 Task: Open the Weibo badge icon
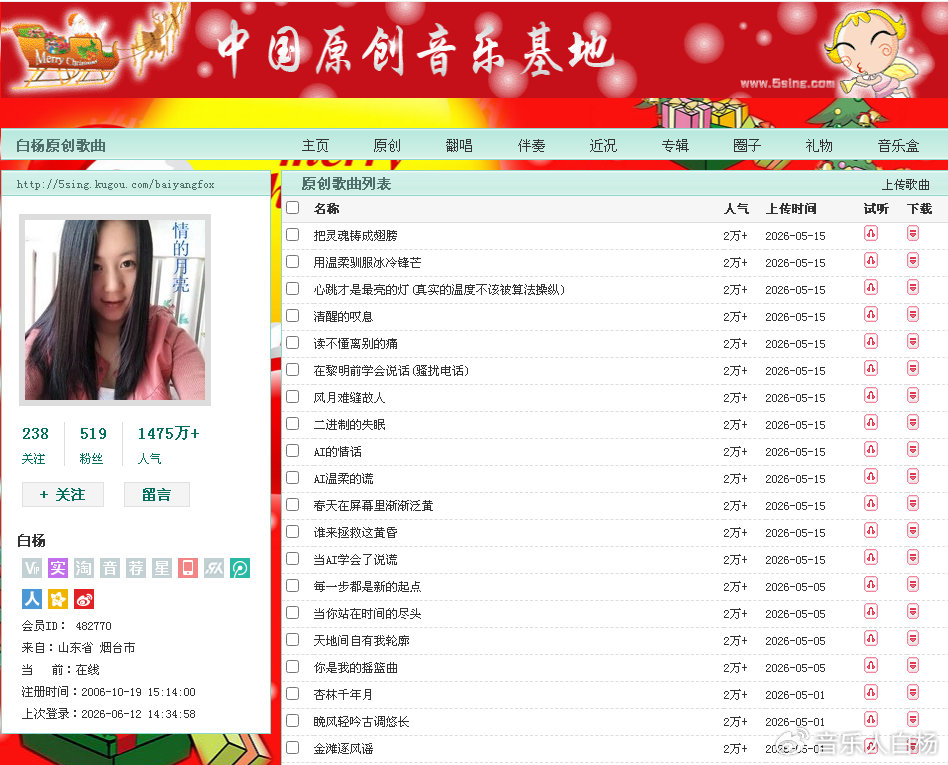click(84, 599)
